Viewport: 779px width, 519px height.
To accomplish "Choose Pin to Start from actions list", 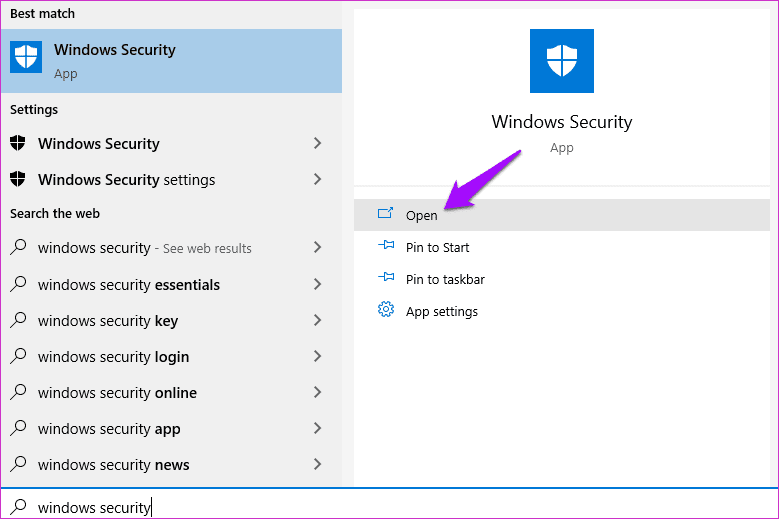I will (x=437, y=247).
